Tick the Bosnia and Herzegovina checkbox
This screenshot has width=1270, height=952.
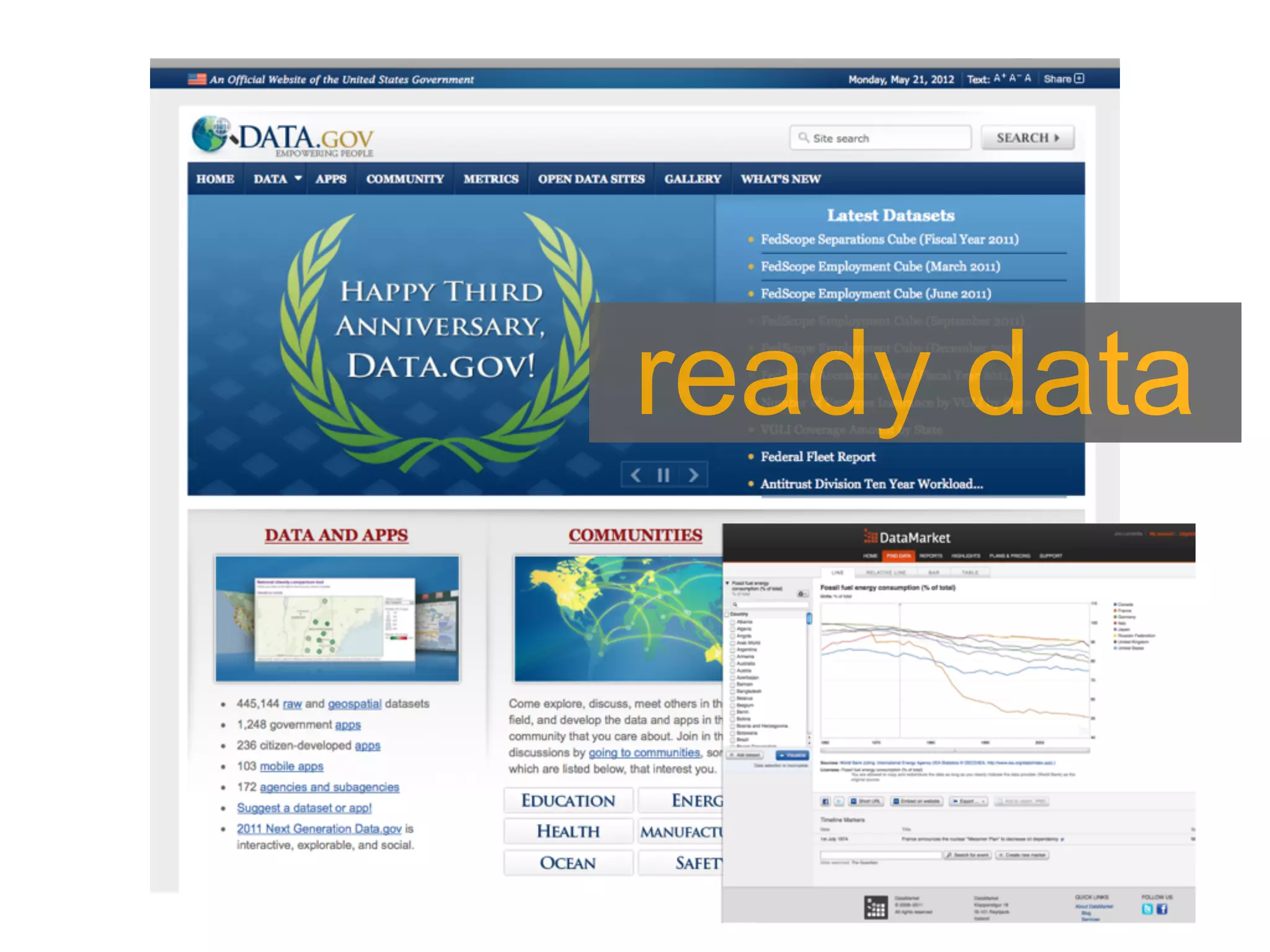732,726
